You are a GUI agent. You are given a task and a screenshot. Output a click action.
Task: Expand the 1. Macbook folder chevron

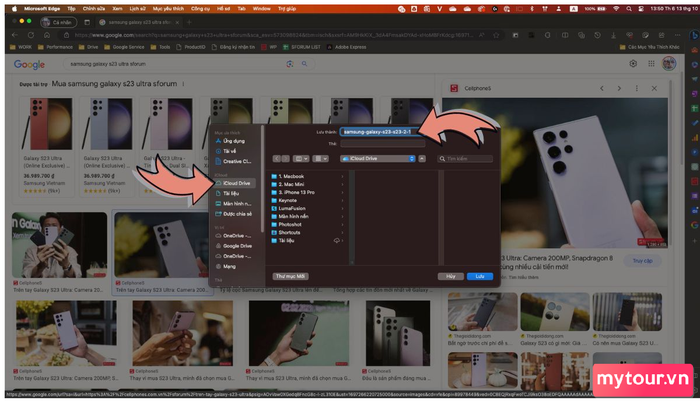[342, 176]
